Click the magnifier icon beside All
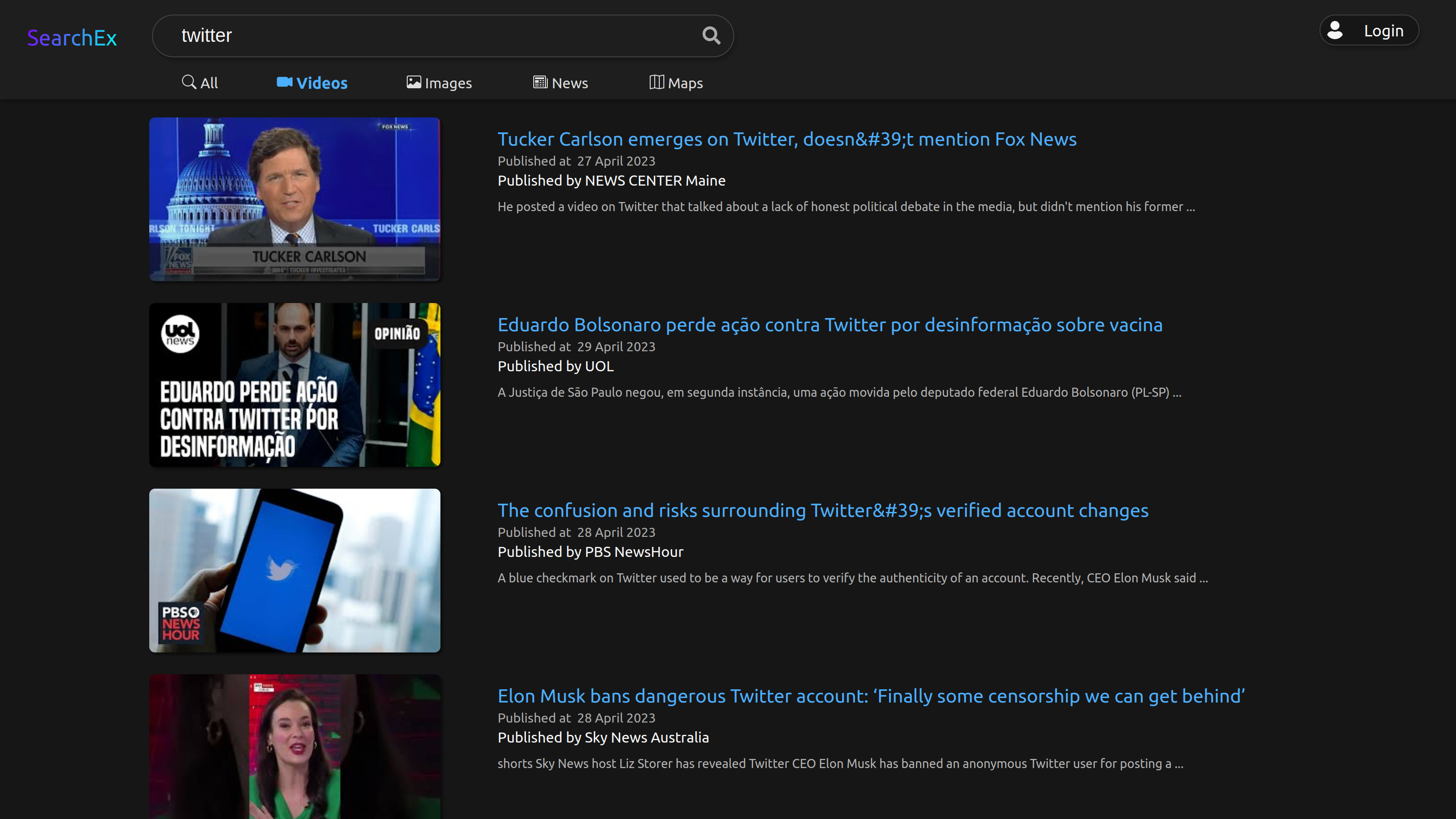1456x819 pixels. click(x=189, y=82)
